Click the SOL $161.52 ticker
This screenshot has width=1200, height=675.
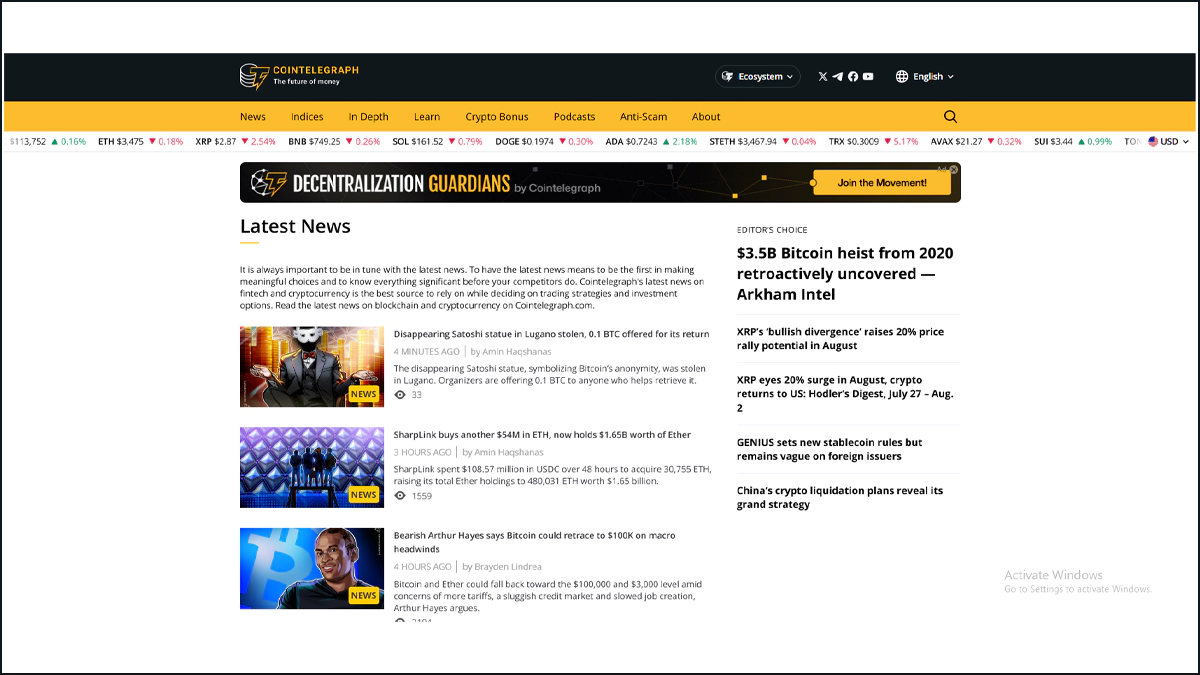click(437, 141)
